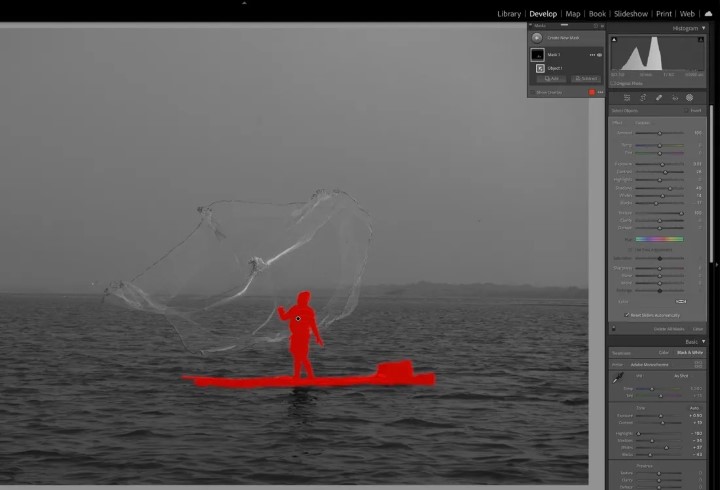Viewport: 720px width, 490px height.
Task: Open the mask Color swatch box
Action: (681, 301)
